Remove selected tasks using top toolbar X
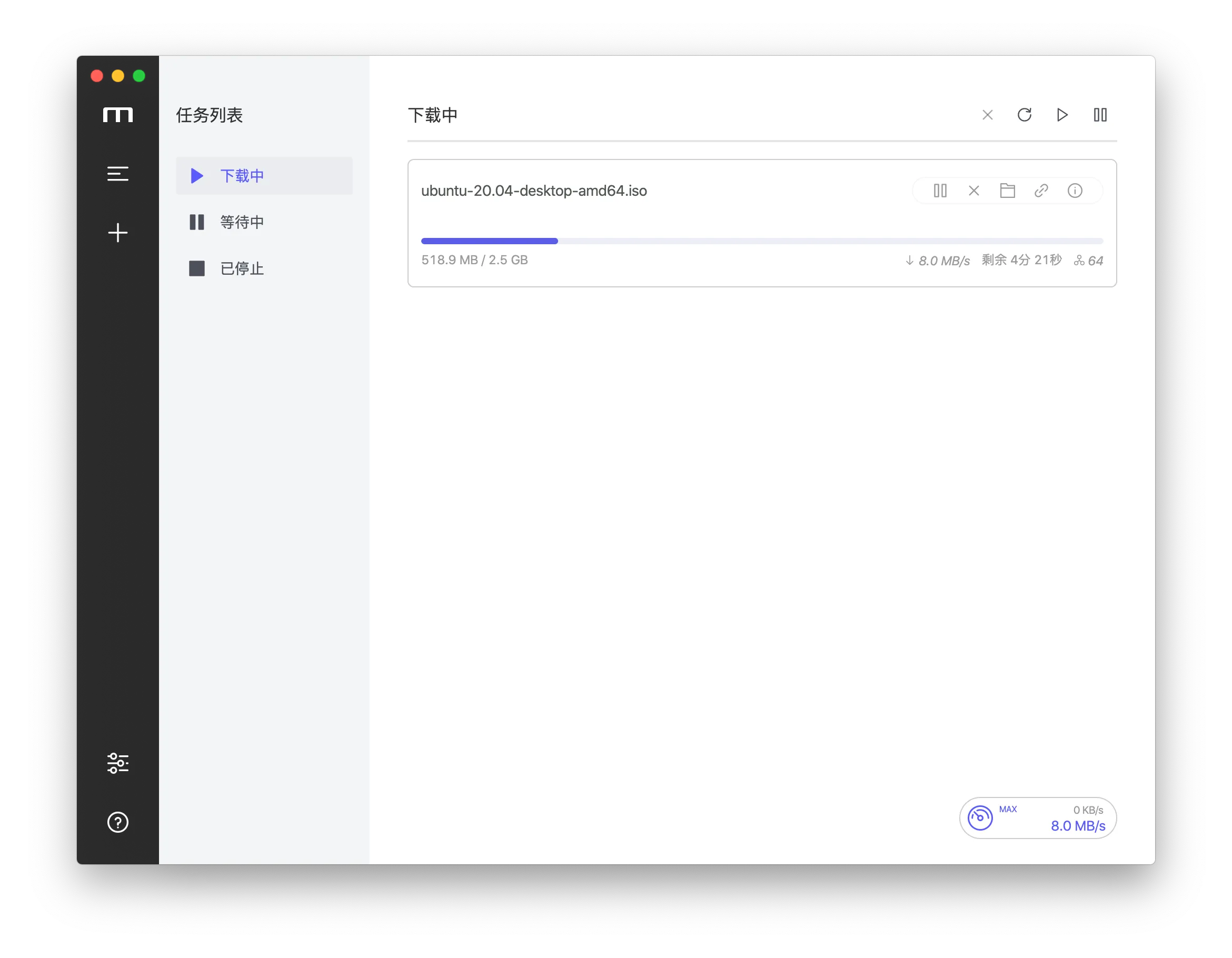Viewport: 1232px width, 958px height. 987,114
